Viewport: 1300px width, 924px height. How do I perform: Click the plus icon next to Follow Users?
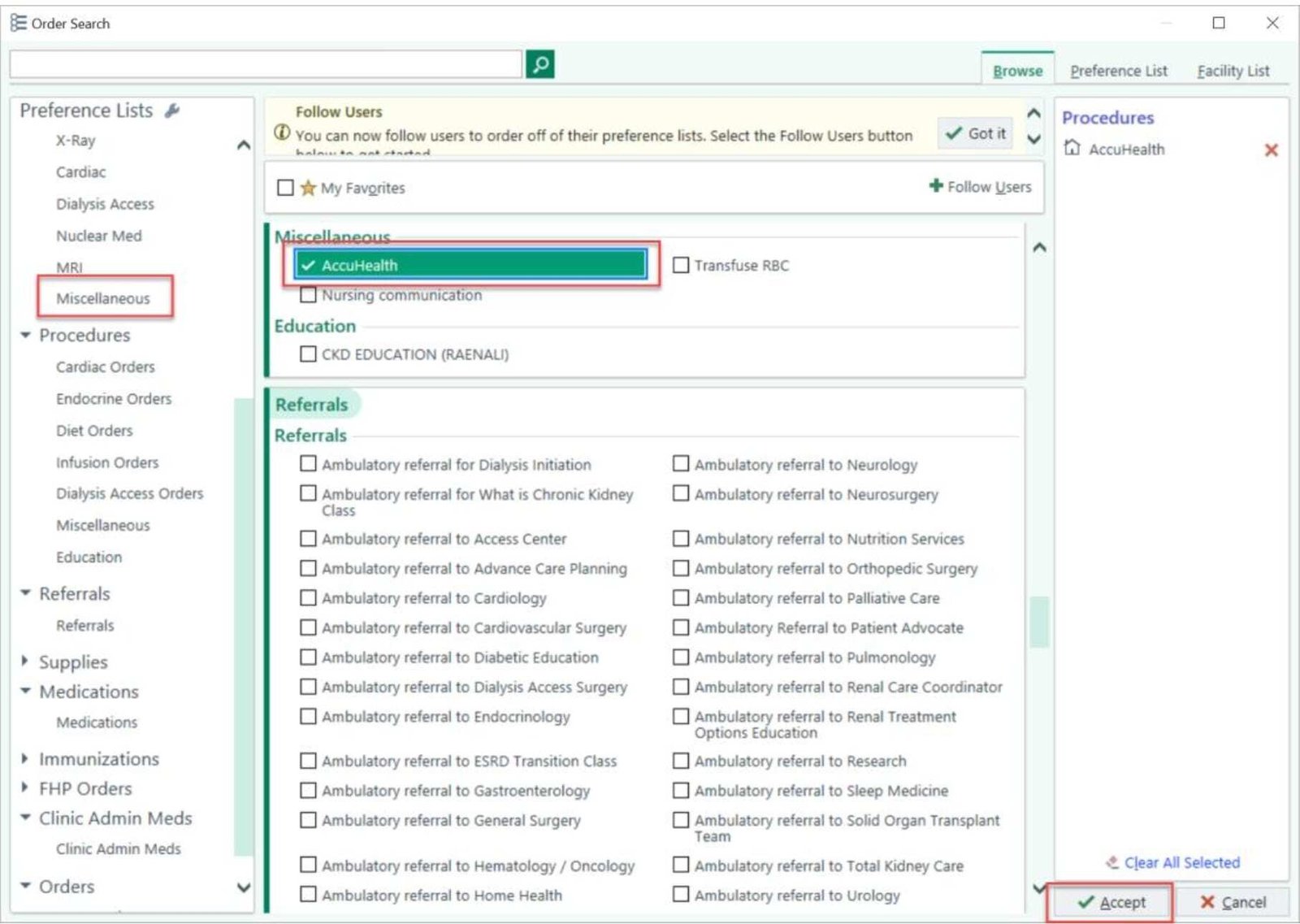coord(937,187)
